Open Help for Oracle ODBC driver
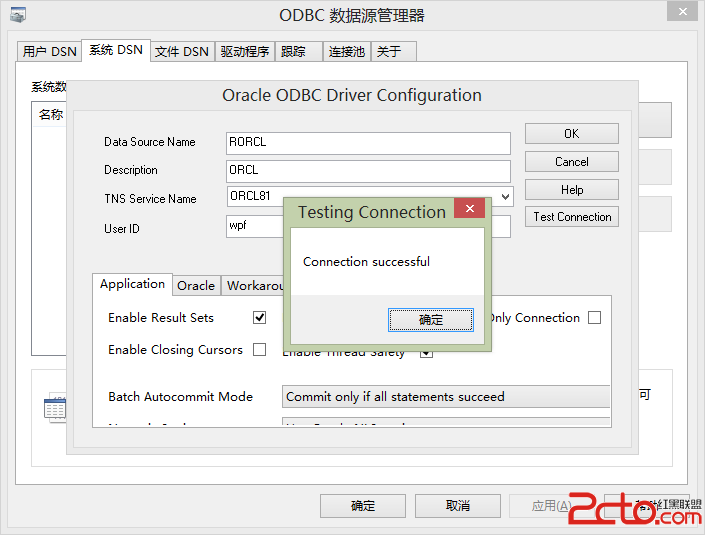Image resolution: width=705 pixels, height=535 pixels. click(571, 190)
